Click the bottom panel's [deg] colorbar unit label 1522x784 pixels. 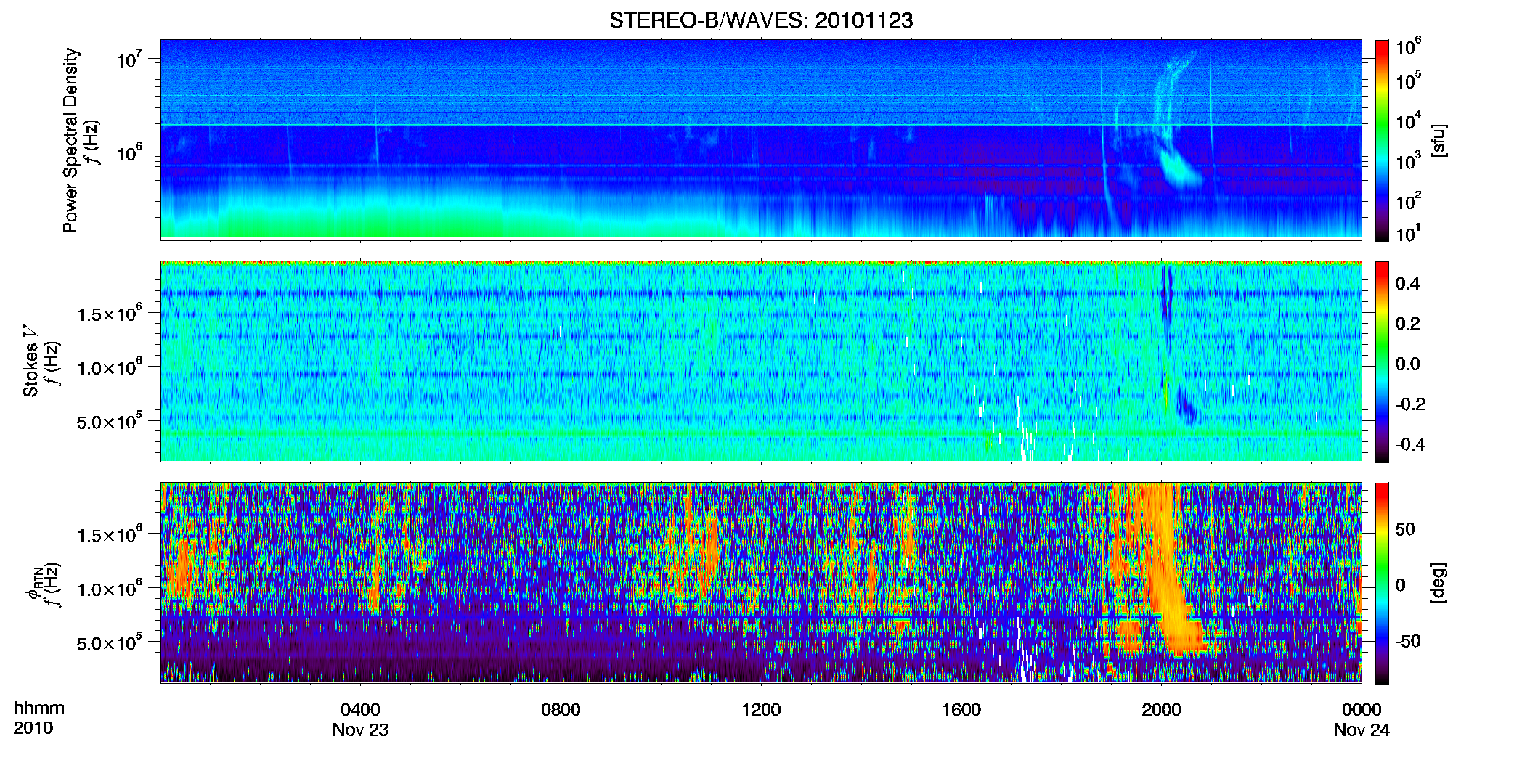[1438, 582]
